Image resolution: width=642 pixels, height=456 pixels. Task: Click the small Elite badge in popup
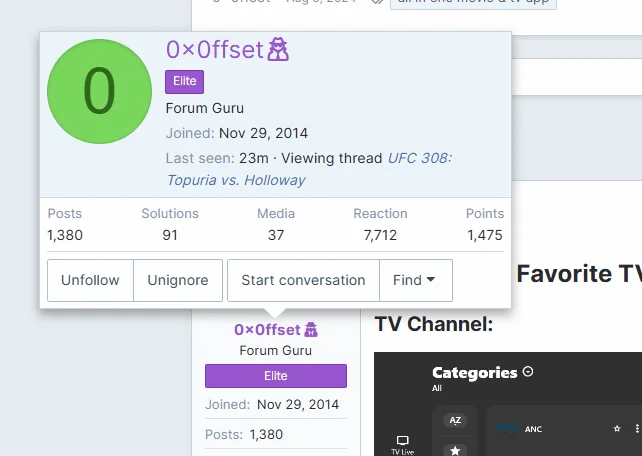(x=184, y=81)
